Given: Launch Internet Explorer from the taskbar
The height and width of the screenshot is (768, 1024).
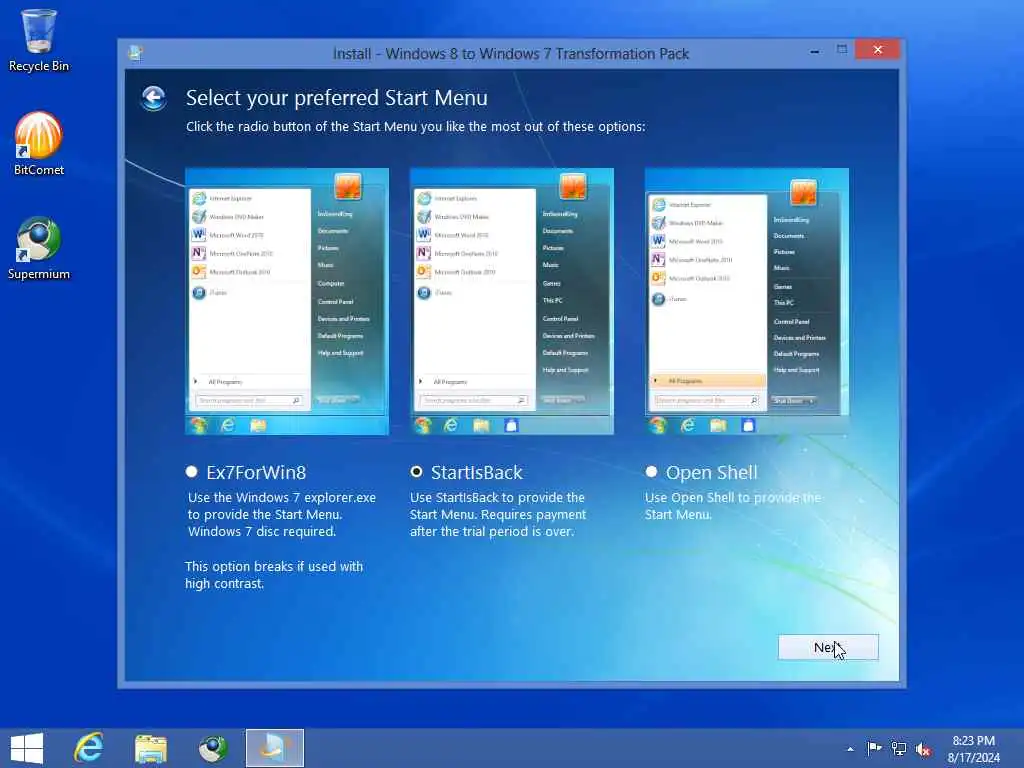Looking at the screenshot, I should tap(89, 748).
